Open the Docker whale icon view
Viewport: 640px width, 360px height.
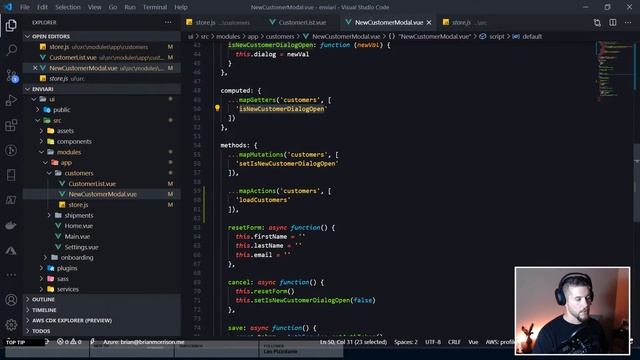coord(11,225)
